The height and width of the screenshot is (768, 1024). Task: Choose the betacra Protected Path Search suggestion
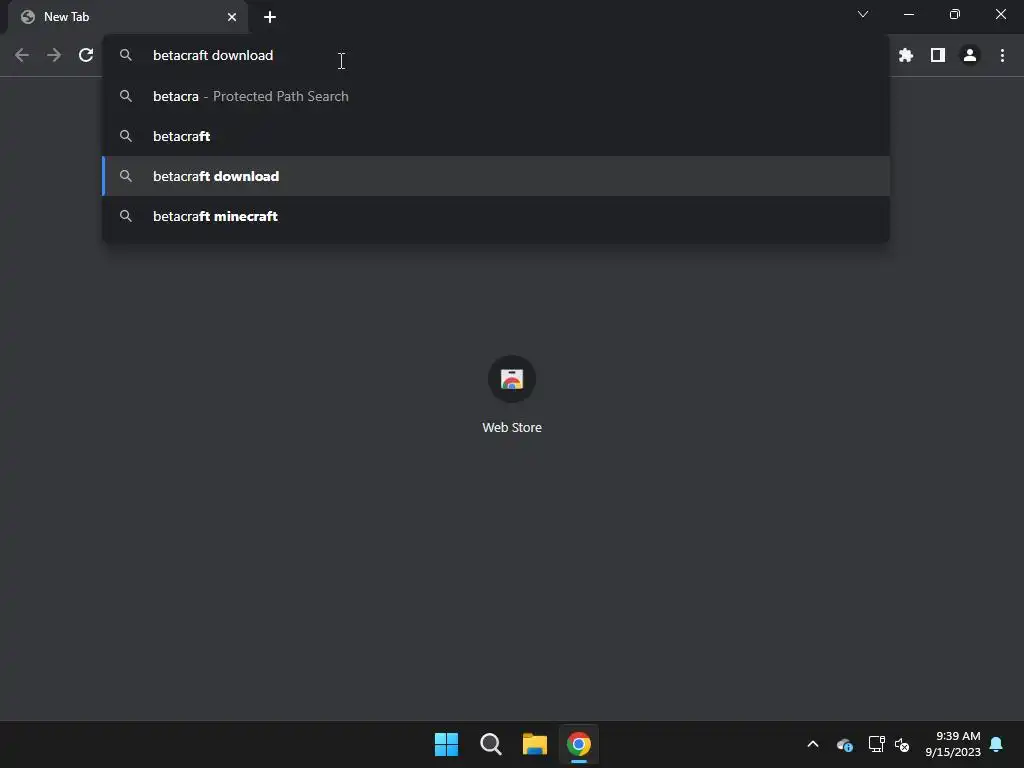click(x=496, y=96)
